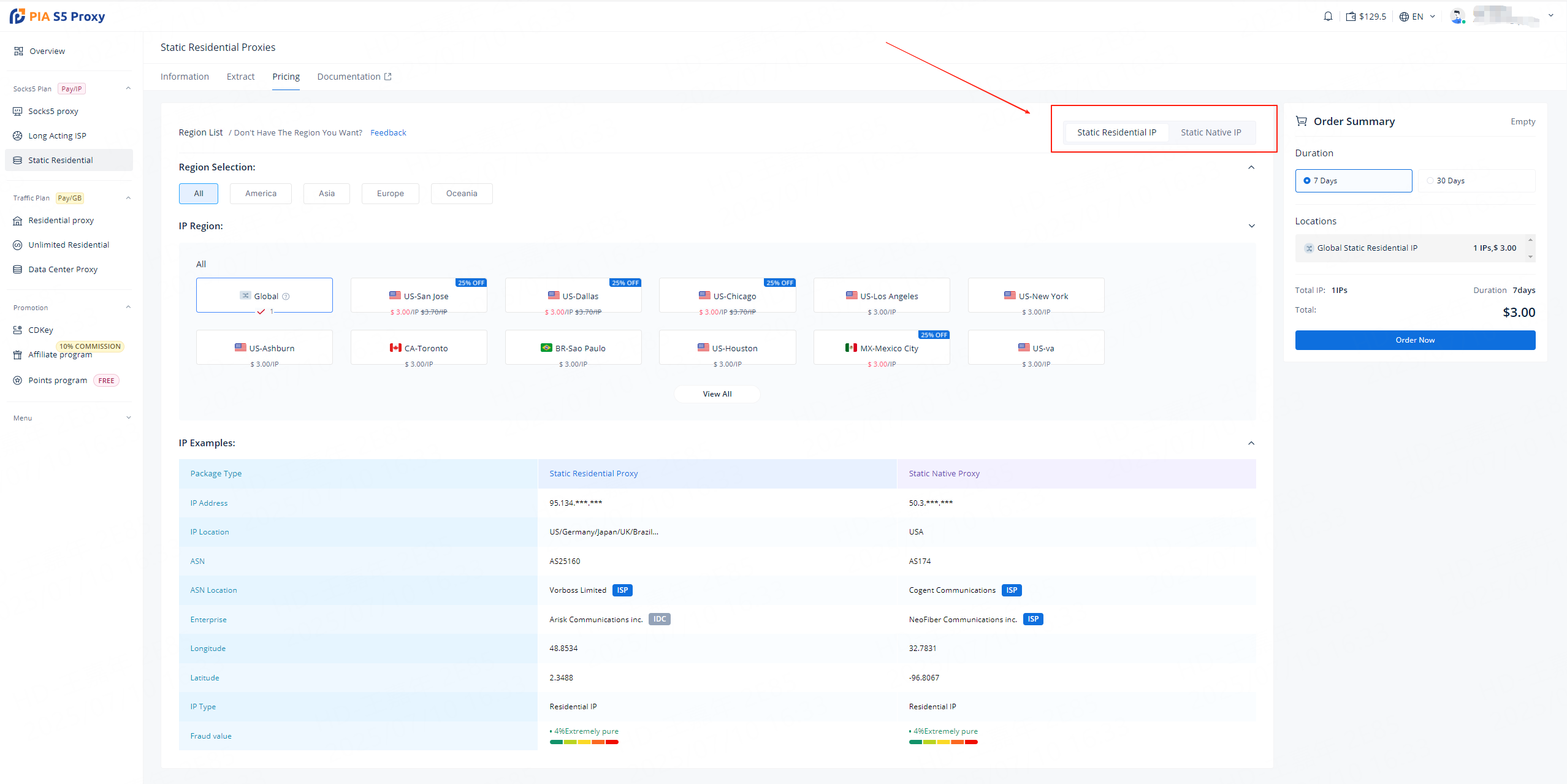The height and width of the screenshot is (784, 1567).
Task: Click the notification bell icon
Action: pos(1328,17)
